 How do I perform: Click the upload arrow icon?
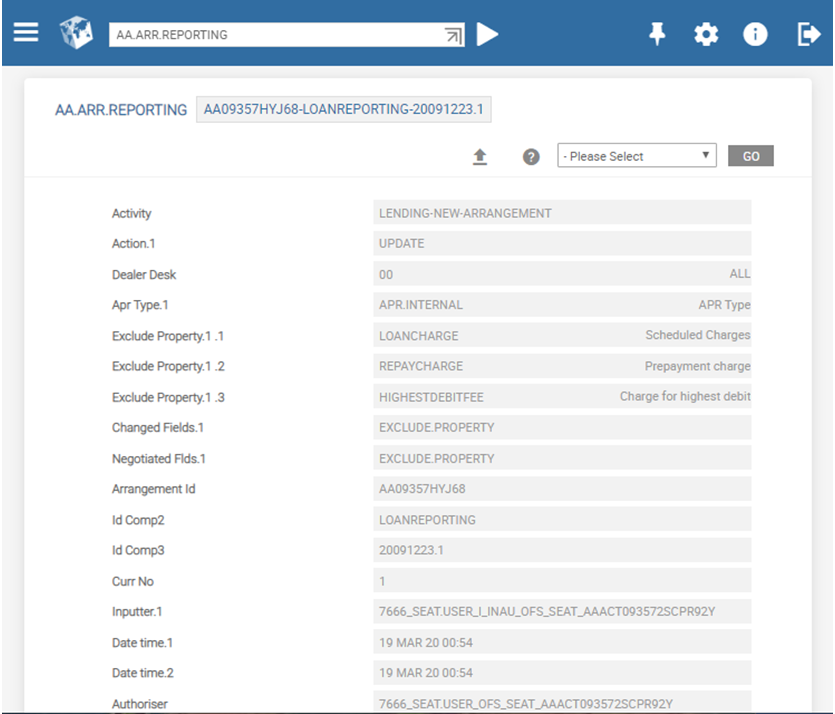[480, 157]
